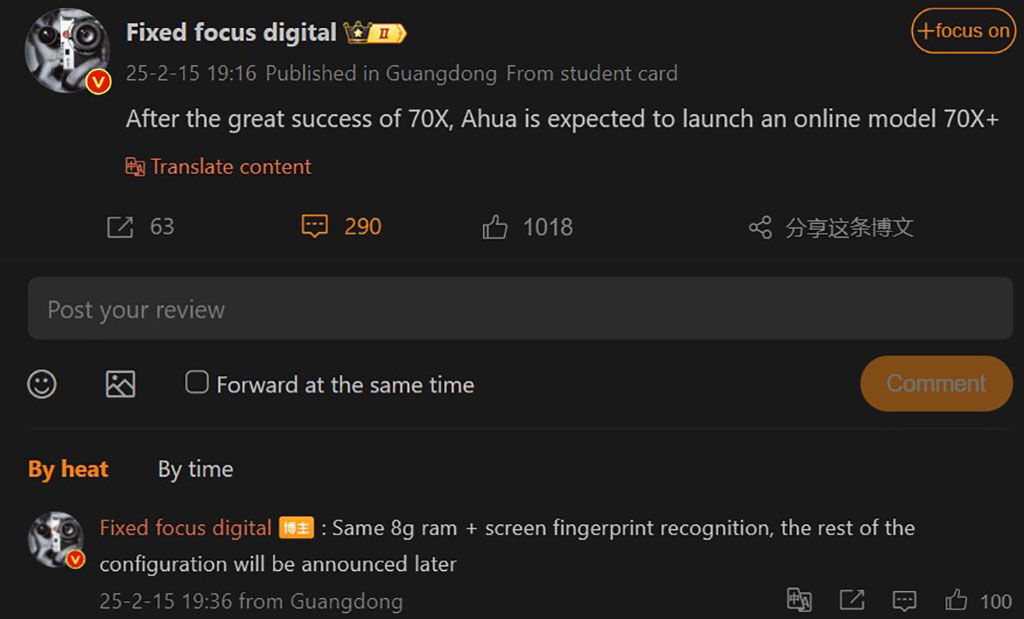Reply to the comment via speech-bubble icon
The width and height of the screenshot is (1024, 619).
tap(904, 600)
